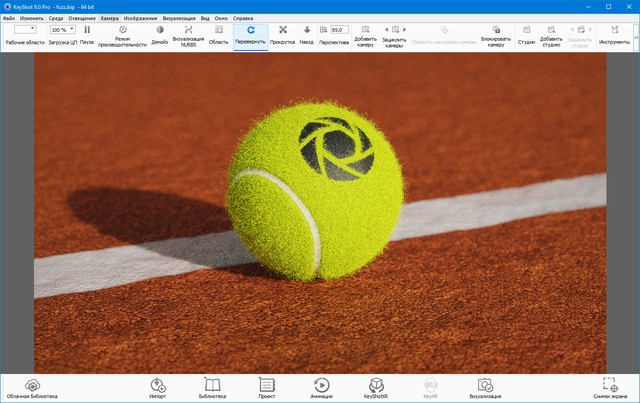Open the Освещение menu
This screenshot has height=403, width=640.
click(x=81, y=19)
